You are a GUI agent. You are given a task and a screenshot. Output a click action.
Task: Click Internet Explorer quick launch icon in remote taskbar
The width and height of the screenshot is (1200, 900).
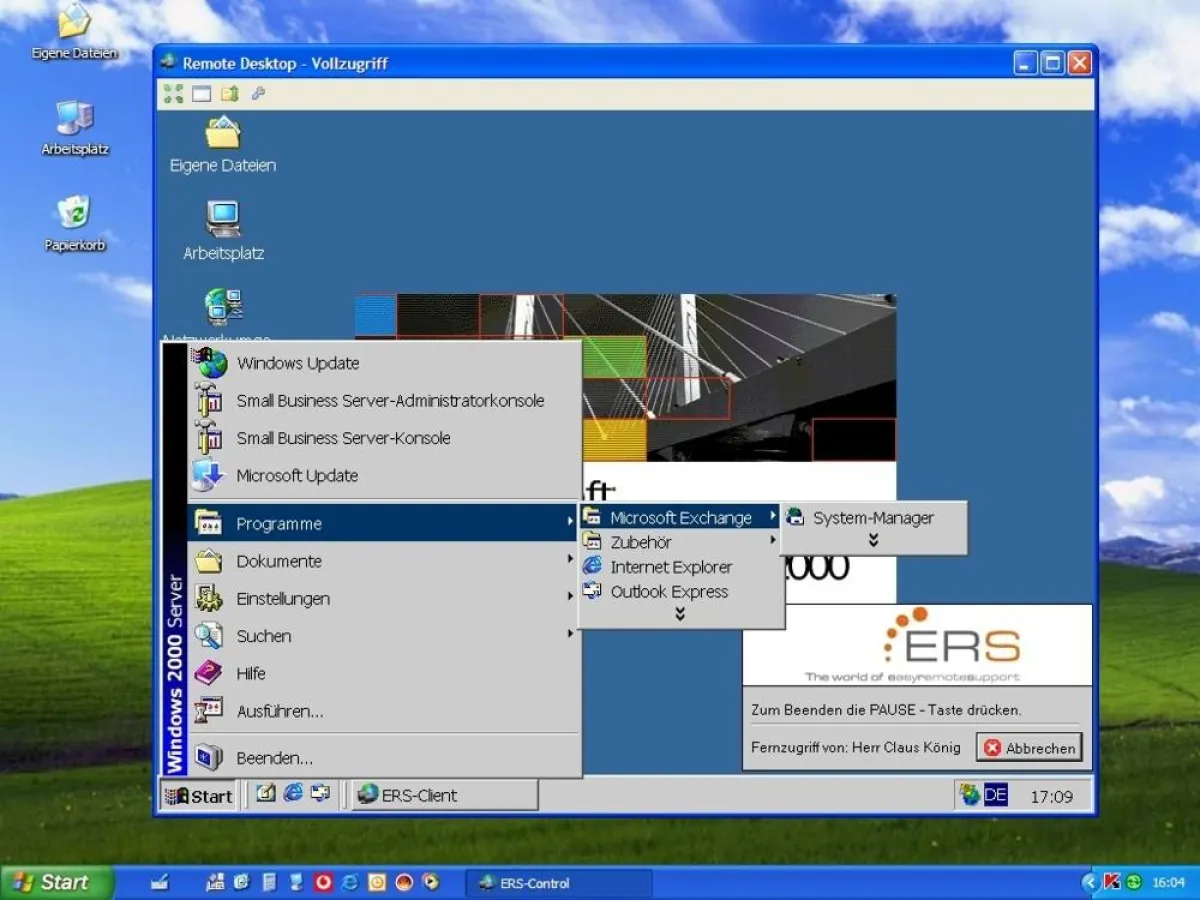293,793
